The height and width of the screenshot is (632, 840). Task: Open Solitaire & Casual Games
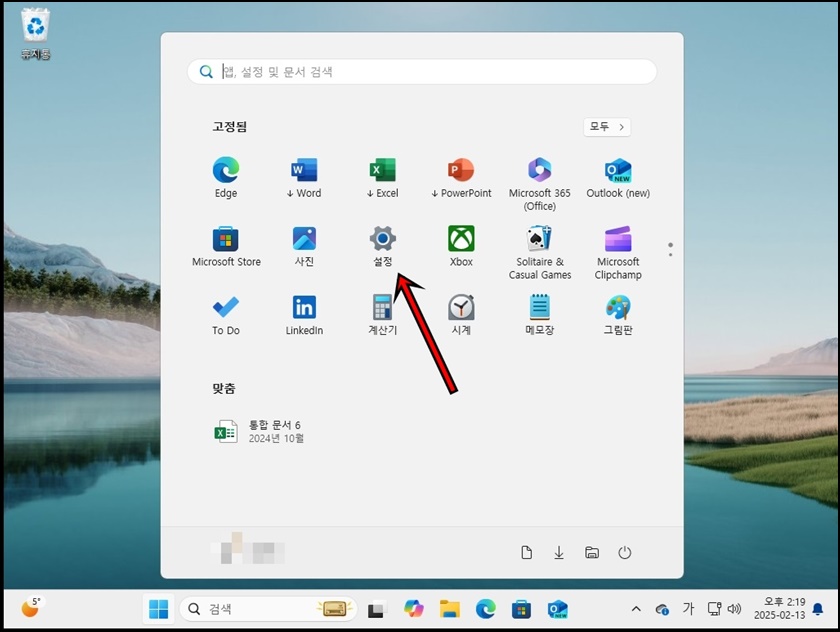539,253
